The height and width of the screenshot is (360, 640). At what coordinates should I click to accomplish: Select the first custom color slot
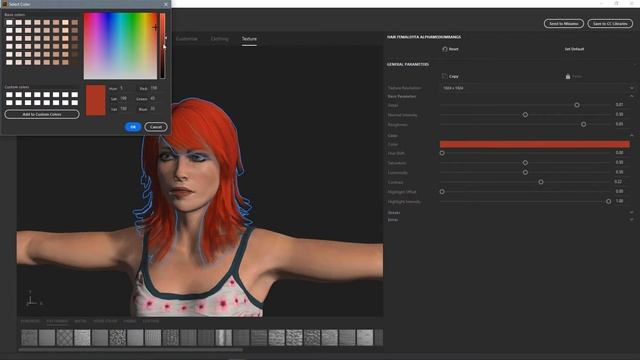[x=9, y=95]
